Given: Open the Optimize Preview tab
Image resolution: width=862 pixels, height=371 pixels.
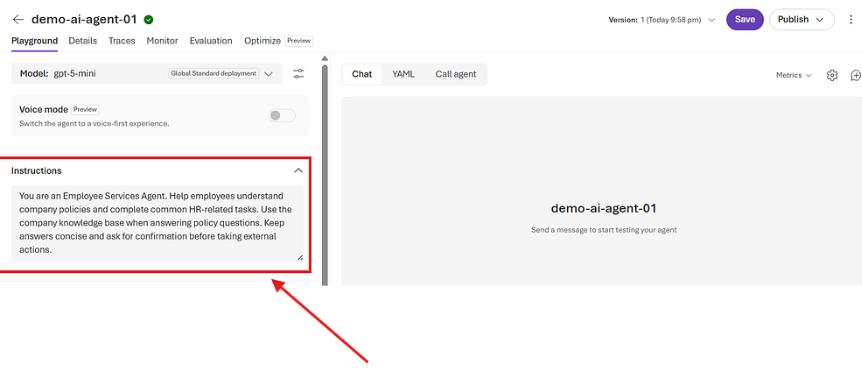Looking at the screenshot, I should click(278, 41).
